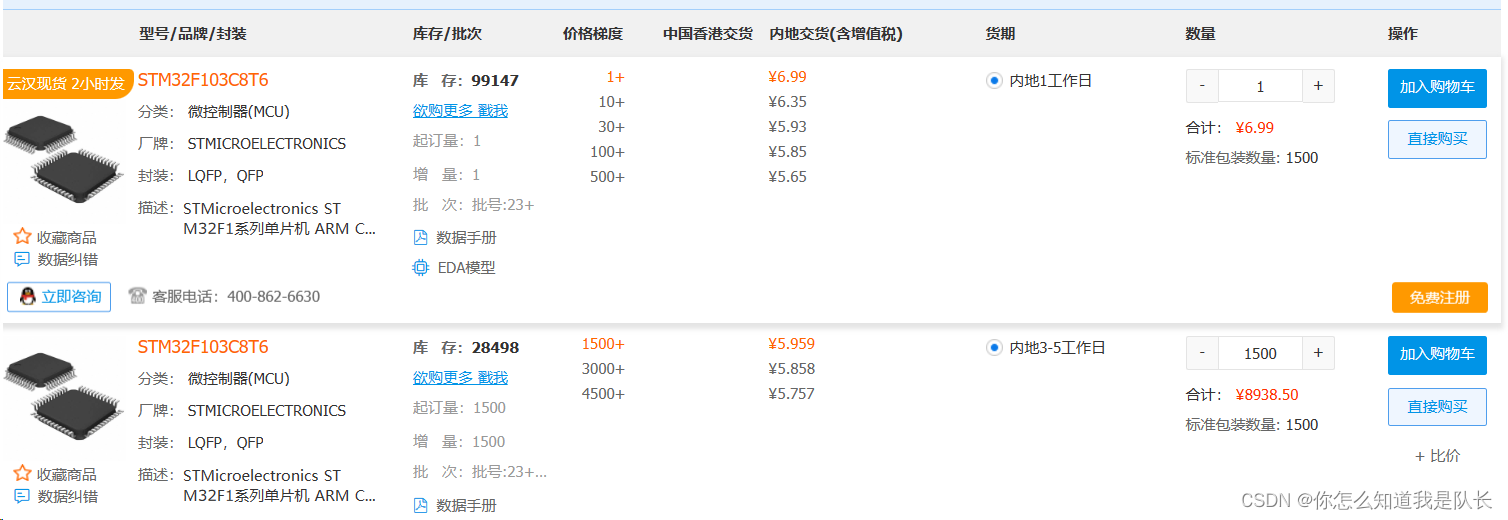Click the price ¥5.93 for 30+ tier
Screen dimensions: 1508x520
[787, 126]
